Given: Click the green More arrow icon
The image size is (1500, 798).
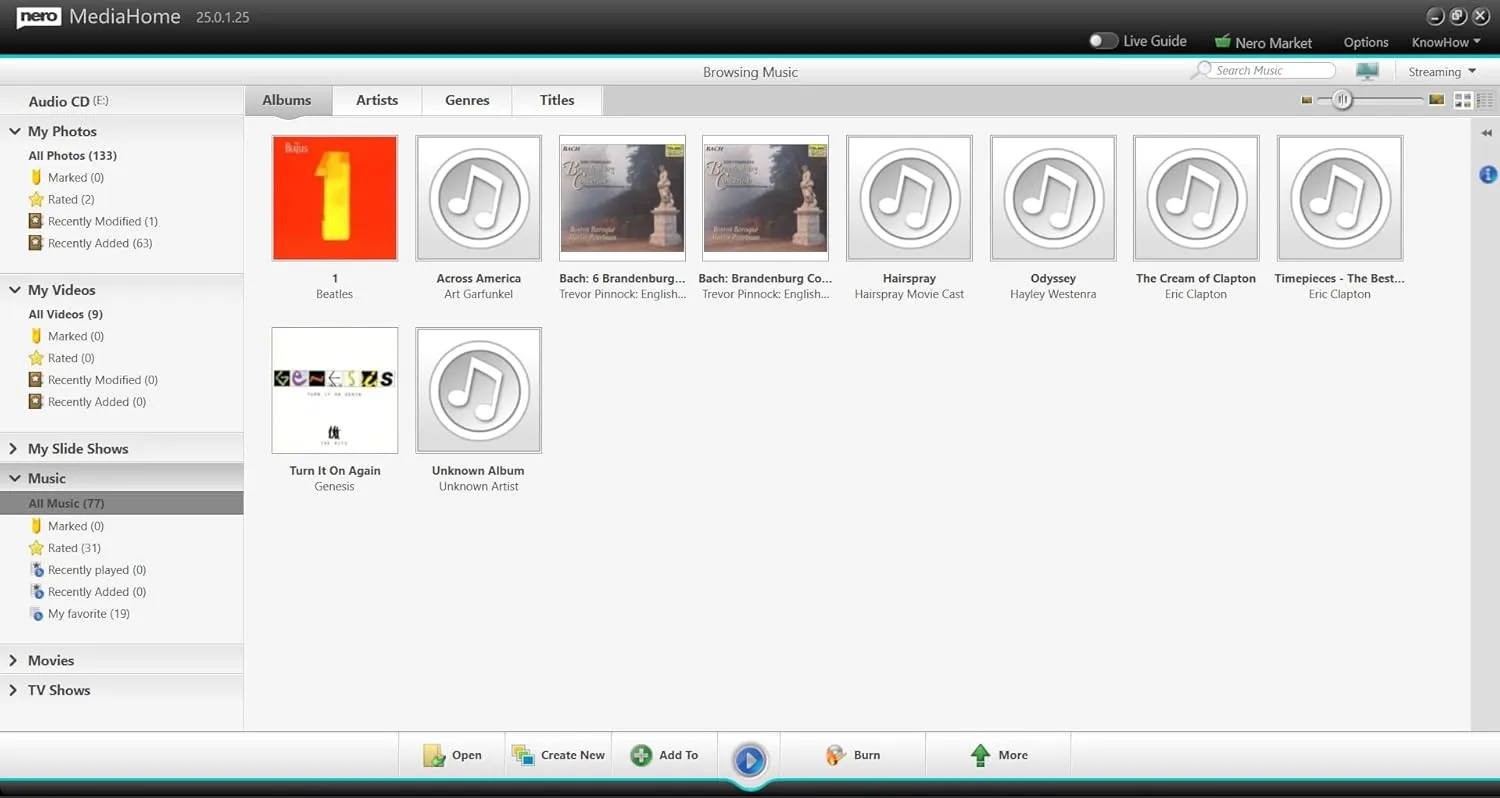Looking at the screenshot, I should pos(979,755).
